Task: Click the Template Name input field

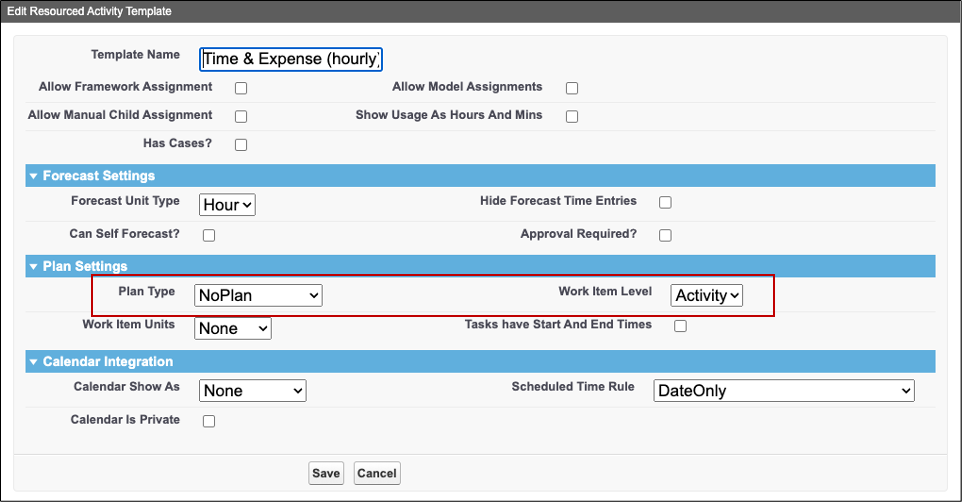Action: (291, 59)
